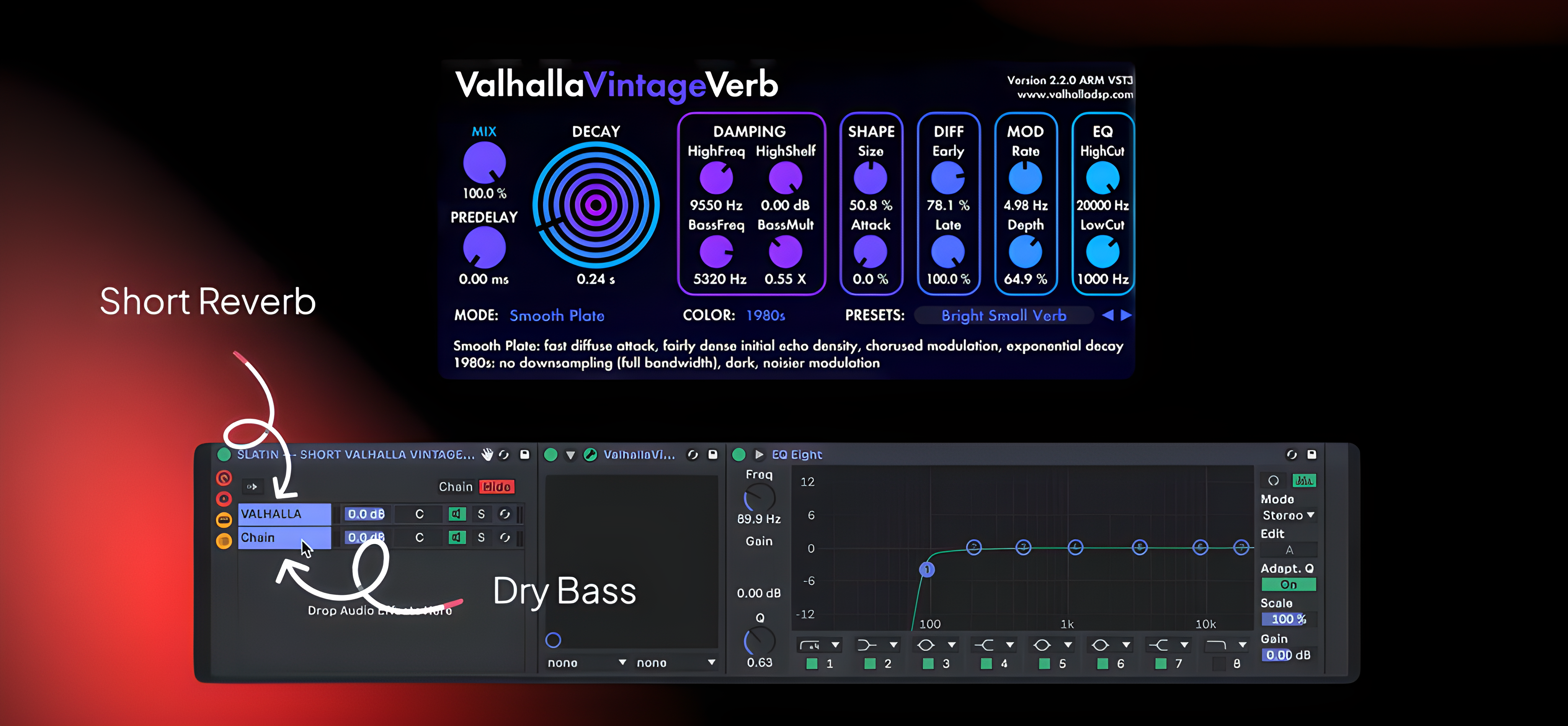The width and height of the screenshot is (1568, 726).
Task: Open Bright Small Verb presets menu
Action: click(1004, 316)
